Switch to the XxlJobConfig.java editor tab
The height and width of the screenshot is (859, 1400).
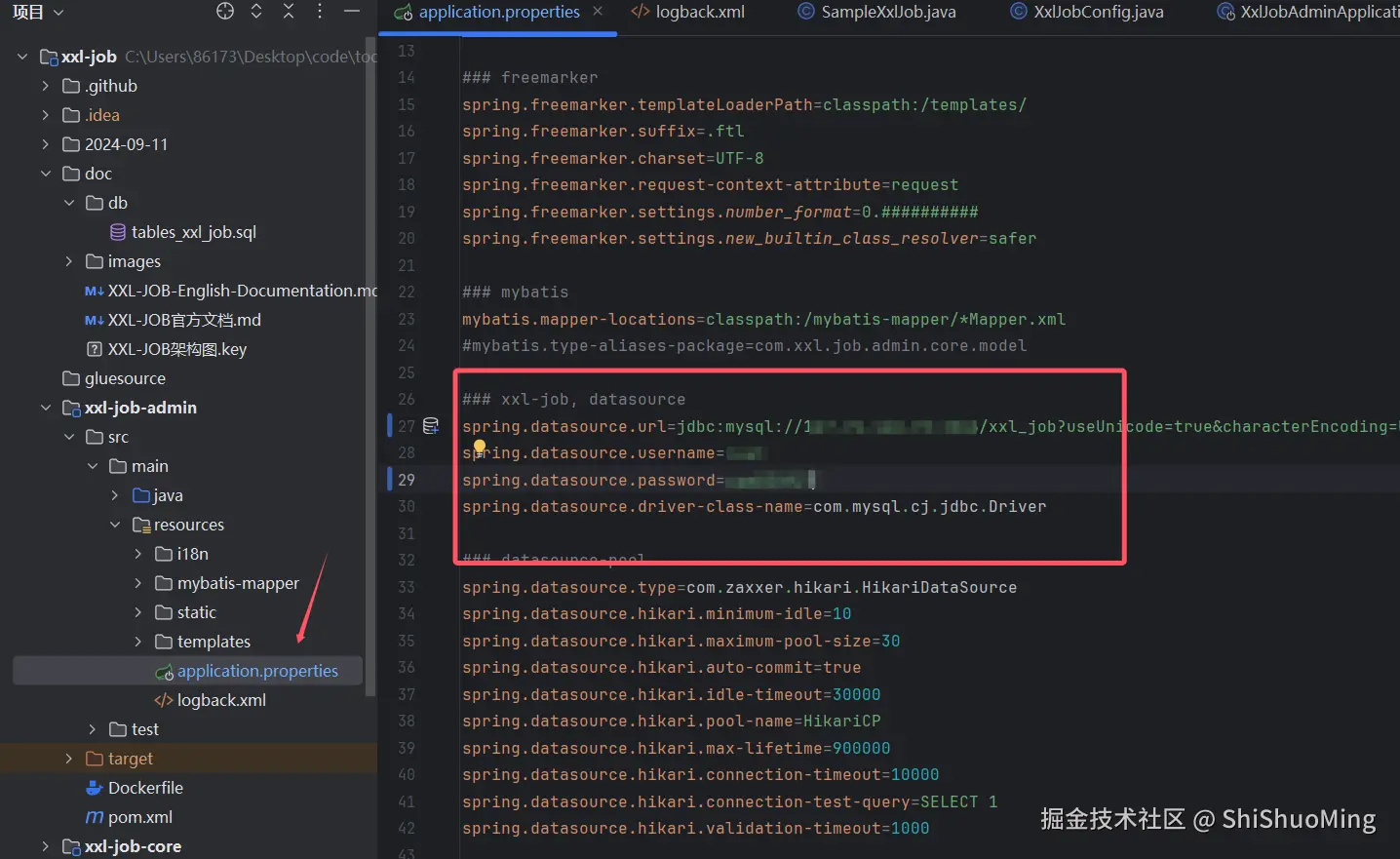point(1088,12)
